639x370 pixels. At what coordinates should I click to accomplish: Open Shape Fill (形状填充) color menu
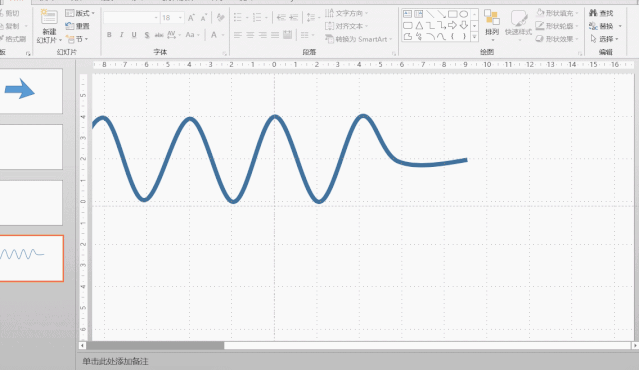coord(557,13)
